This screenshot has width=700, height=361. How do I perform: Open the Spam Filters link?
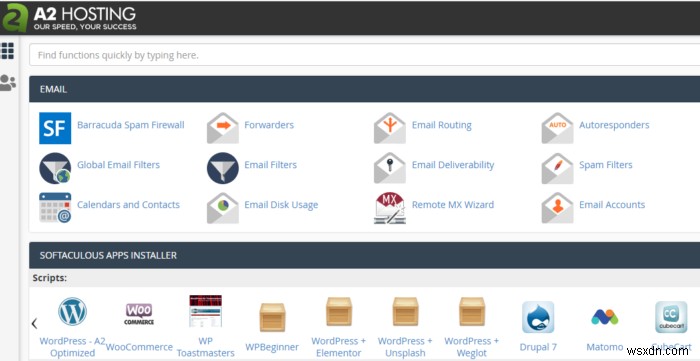click(605, 165)
